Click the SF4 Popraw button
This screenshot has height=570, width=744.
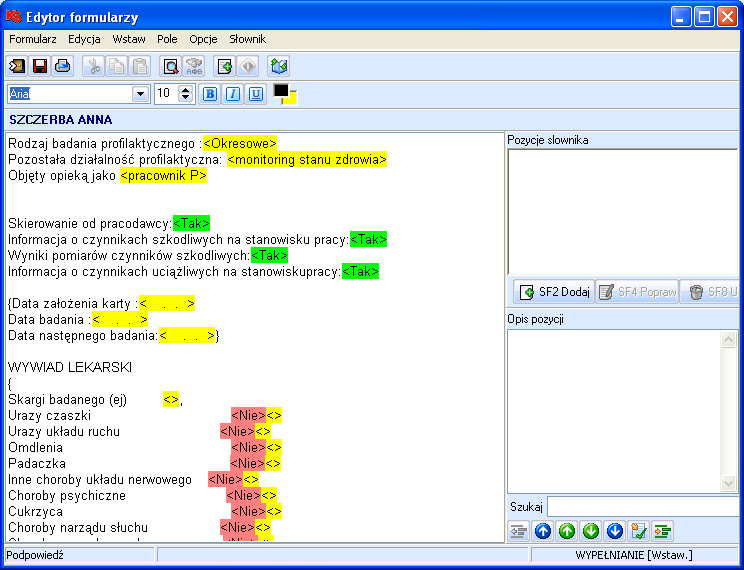point(637,292)
